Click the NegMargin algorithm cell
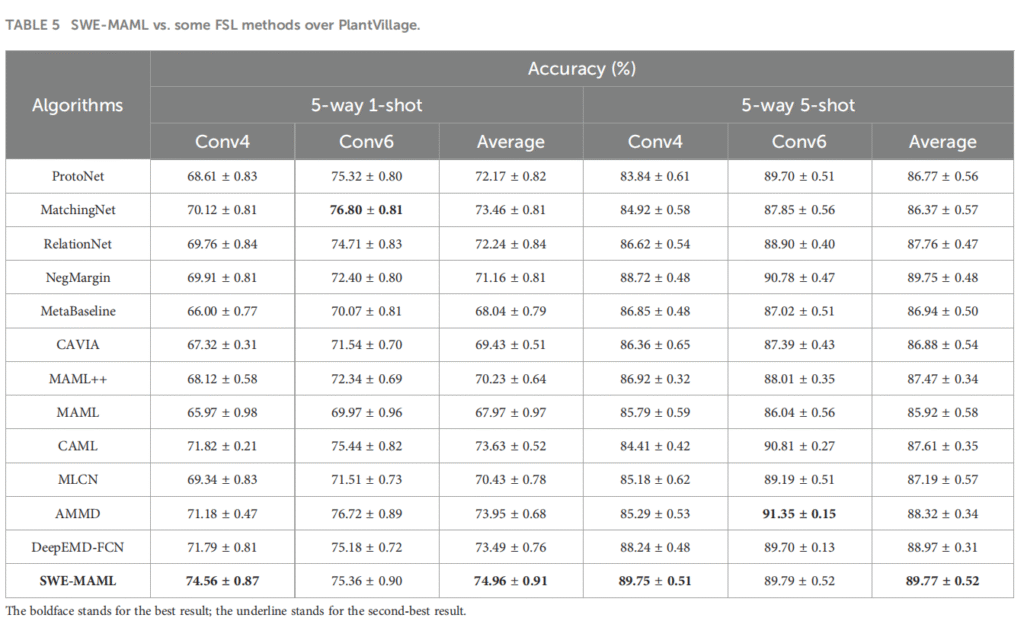Image resolution: width=1024 pixels, height=634 pixels. 78,277
